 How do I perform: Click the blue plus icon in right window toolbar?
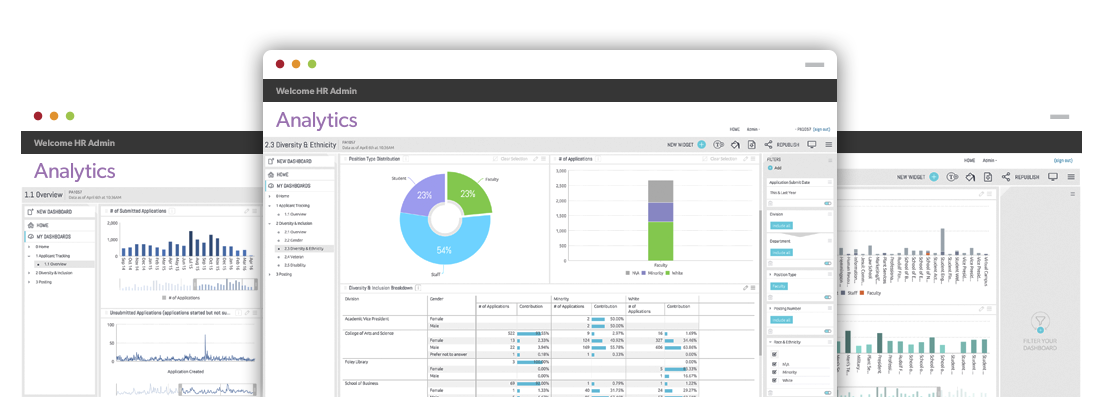(934, 177)
